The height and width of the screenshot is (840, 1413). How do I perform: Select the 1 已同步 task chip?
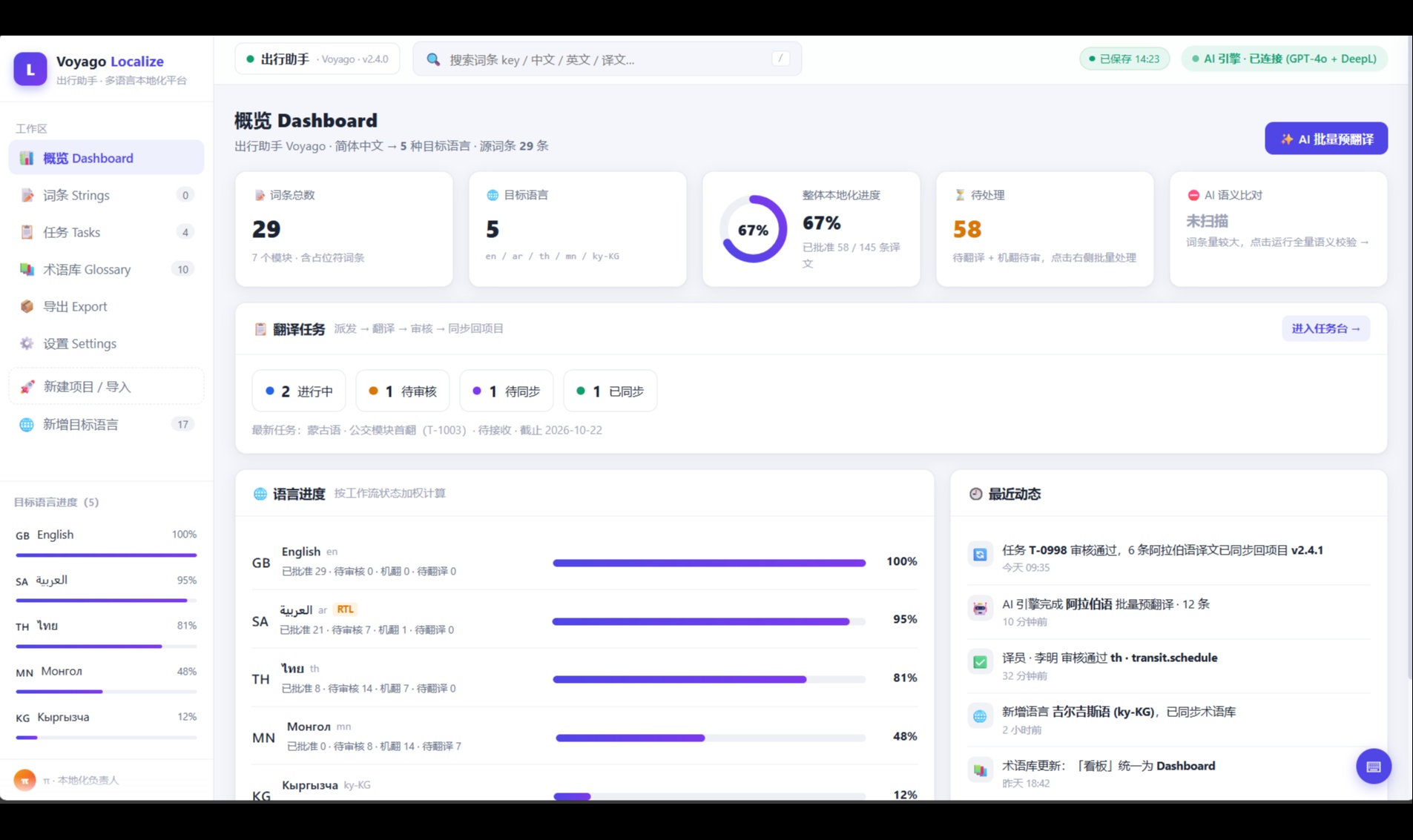(x=610, y=391)
